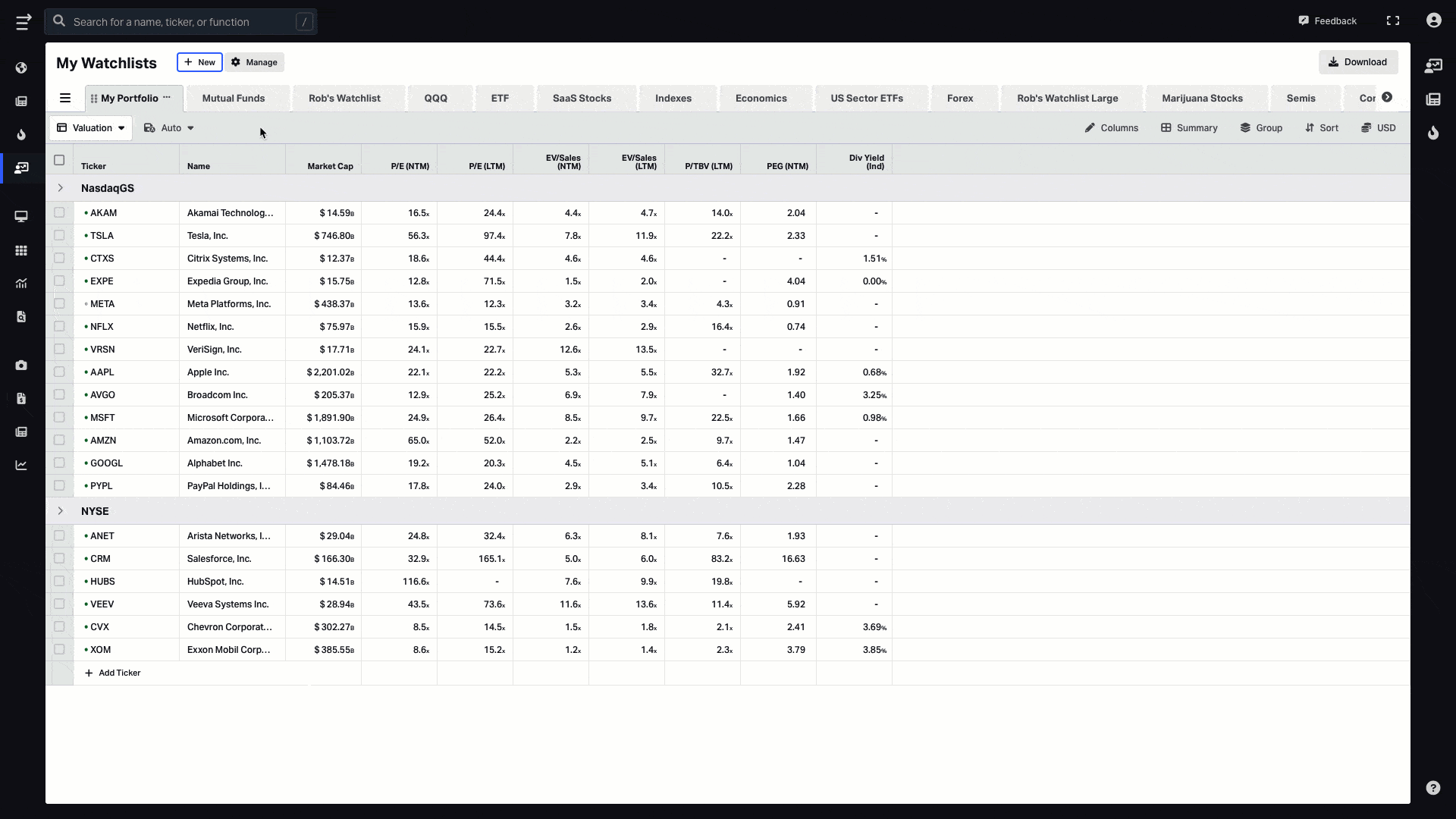Image resolution: width=1456 pixels, height=819 pixels.
Task: Click Add Ticker row
Action: (x=112, y=673)
